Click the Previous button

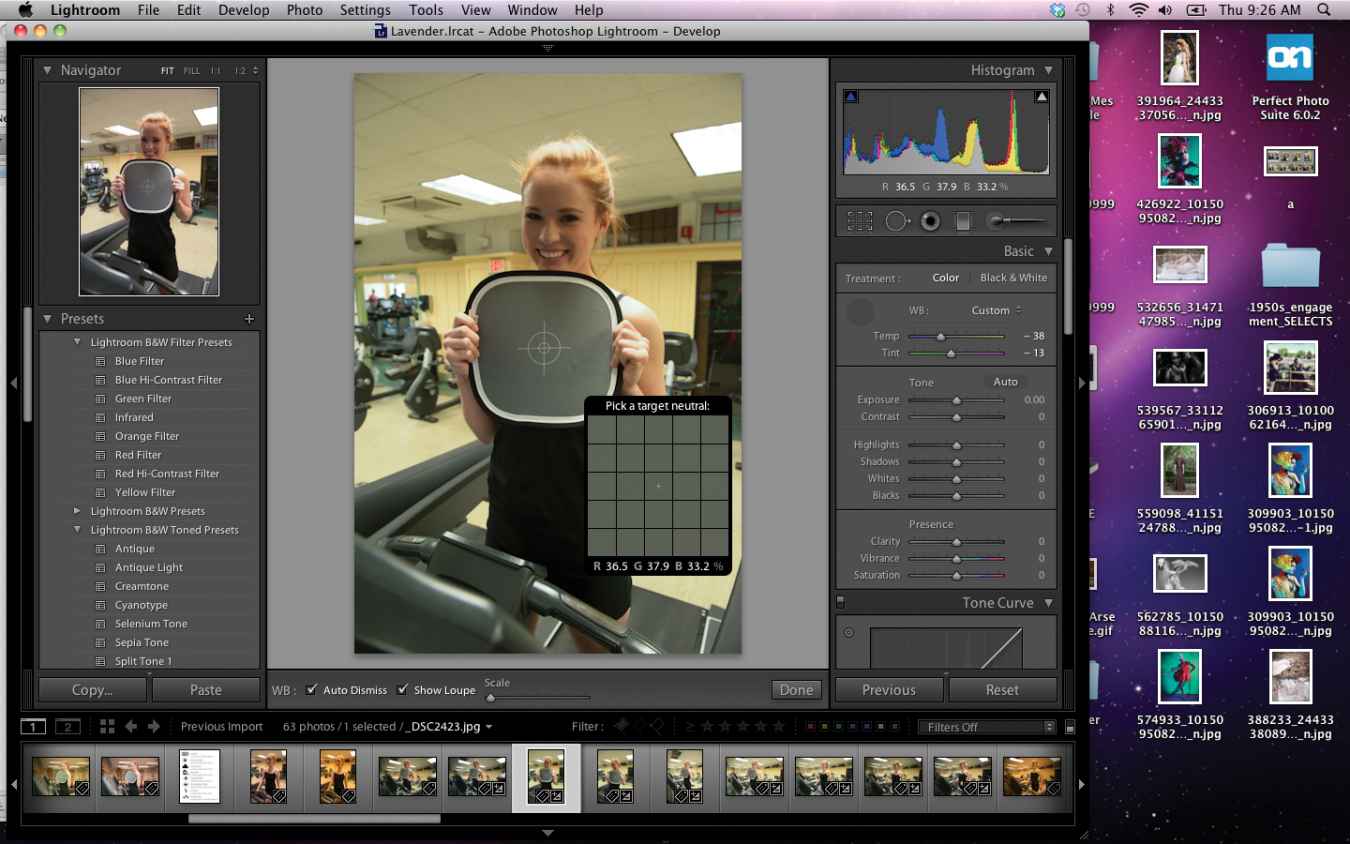889,690
